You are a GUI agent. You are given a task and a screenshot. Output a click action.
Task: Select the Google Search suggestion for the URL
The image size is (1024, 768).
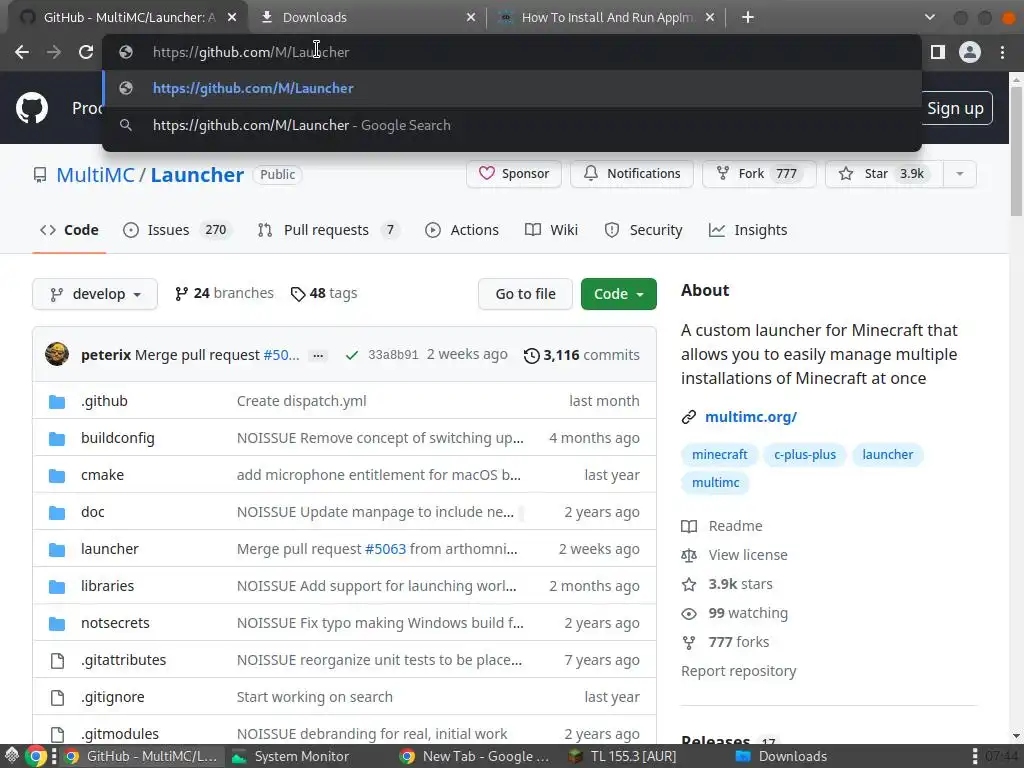pyautogui.click(x=512, y=125)
